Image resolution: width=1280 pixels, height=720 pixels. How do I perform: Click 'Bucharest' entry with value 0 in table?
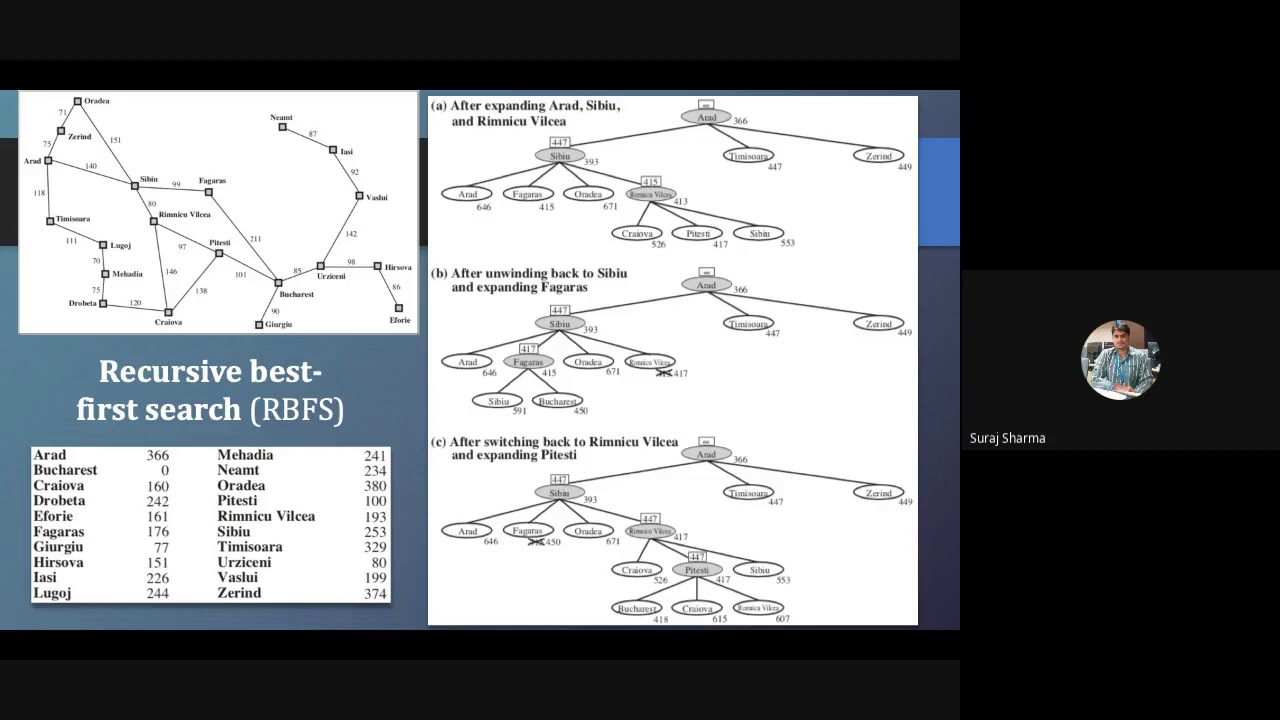point(65,470)
